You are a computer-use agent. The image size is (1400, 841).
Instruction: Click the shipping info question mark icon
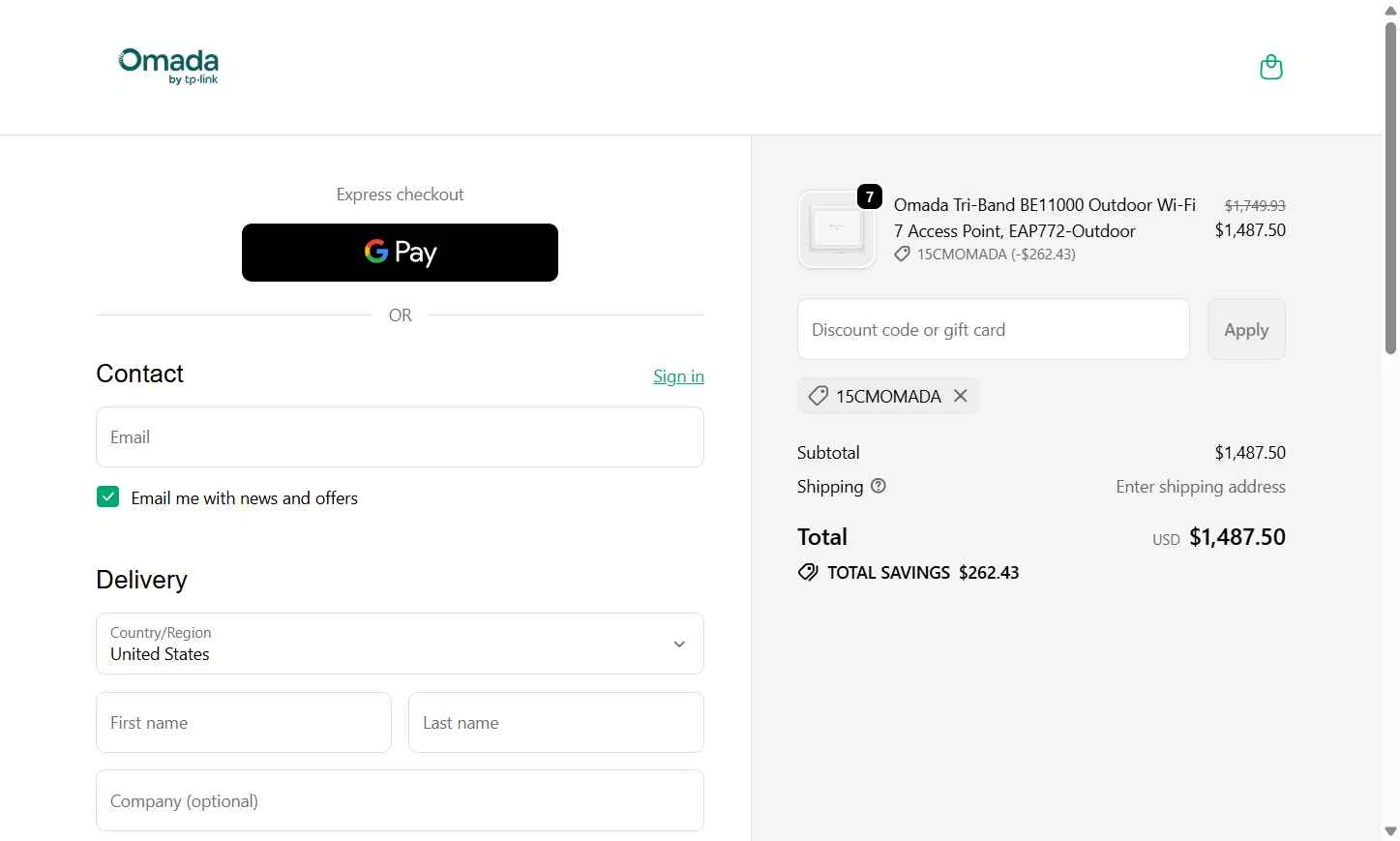(x=879, y=486)
